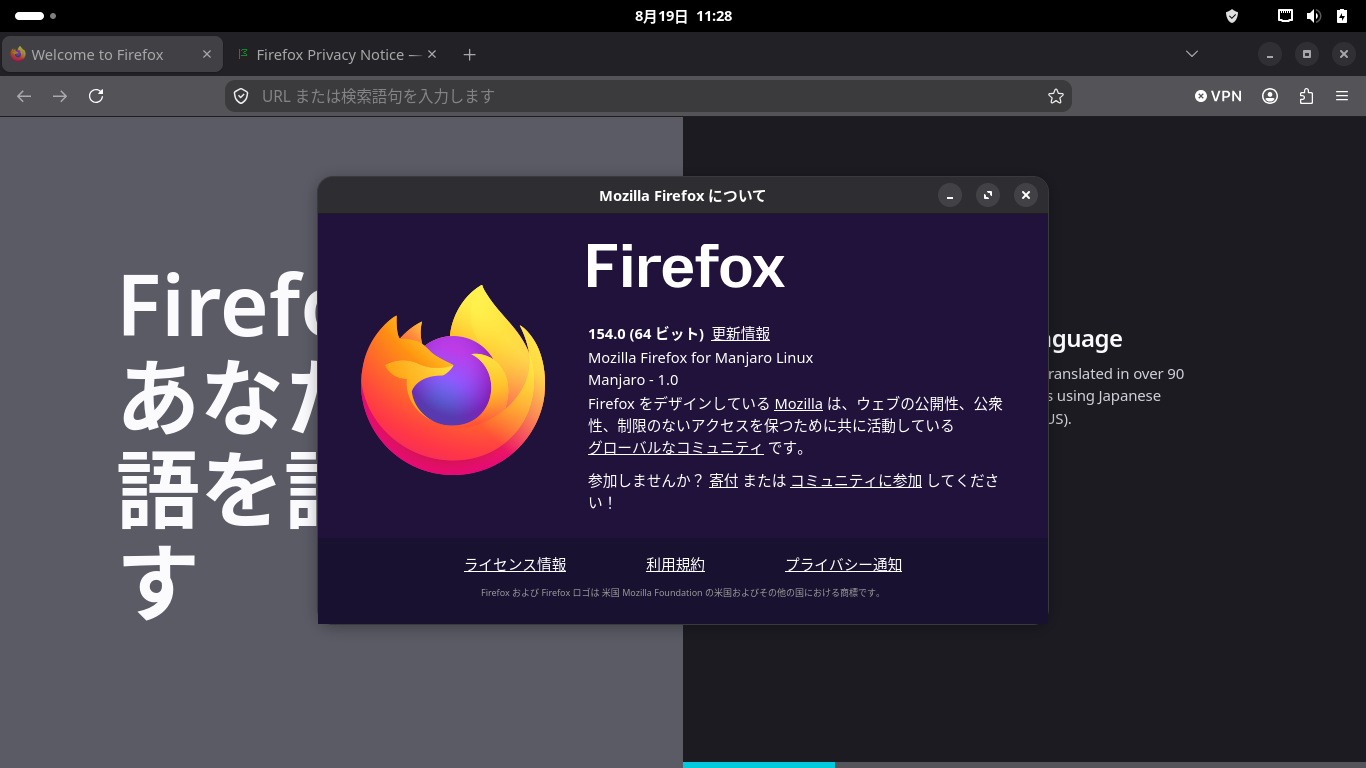Screen dimensions: 1366x768
Task: Switch to the Welcome to Firefox tab
Action: tap(112, 54)
